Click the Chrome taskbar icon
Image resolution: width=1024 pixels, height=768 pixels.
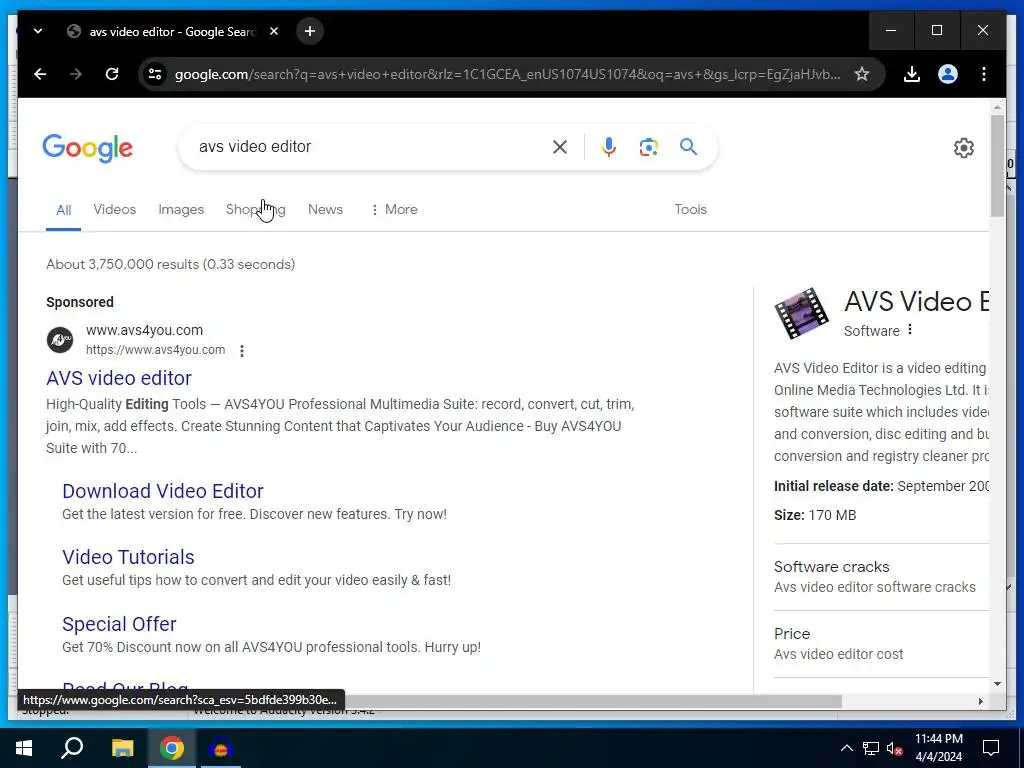[172, 748]
